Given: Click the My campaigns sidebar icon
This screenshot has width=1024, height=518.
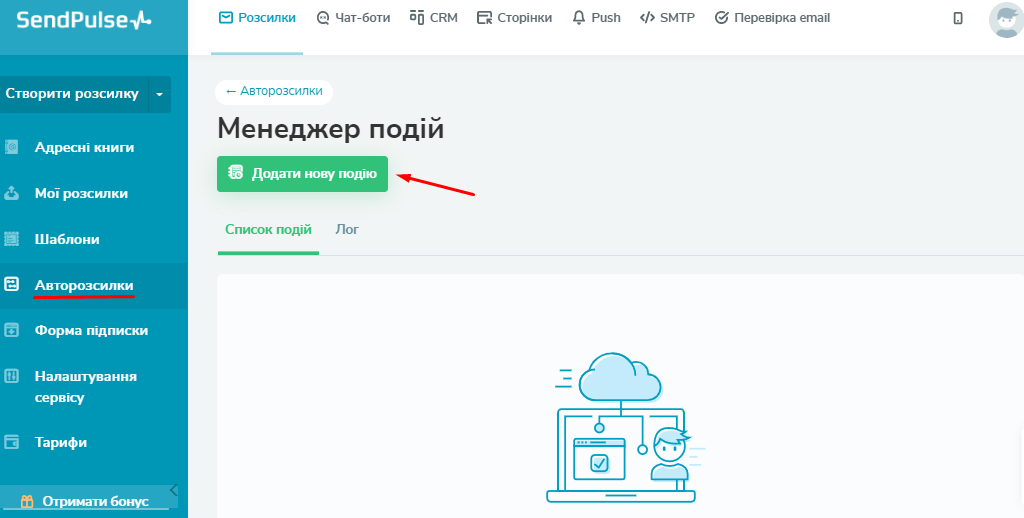Looking at the screenshot, I should 12,193.
